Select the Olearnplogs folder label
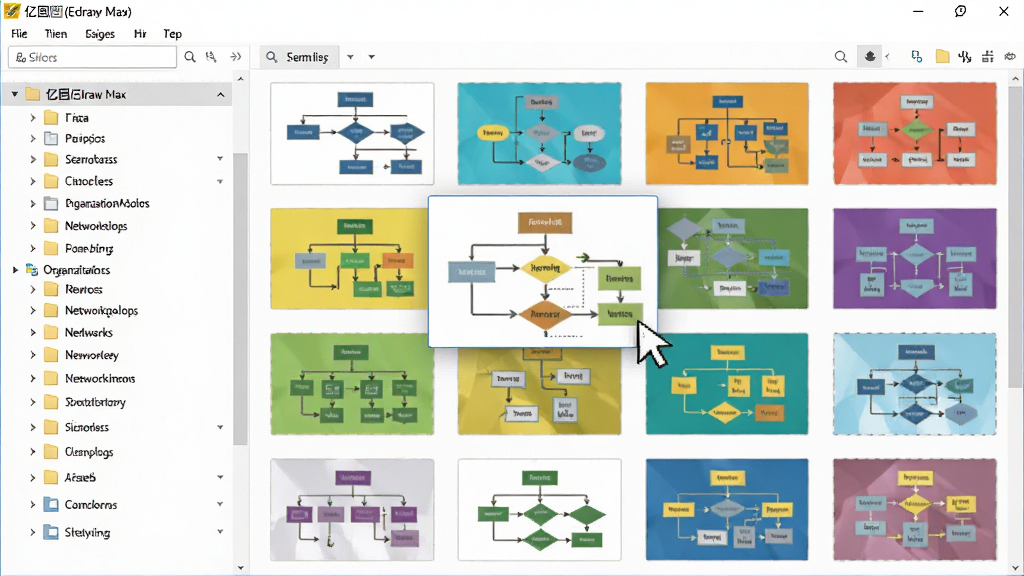The height and width of the screenshot is (576, 1024). click(x=89, y=452)
